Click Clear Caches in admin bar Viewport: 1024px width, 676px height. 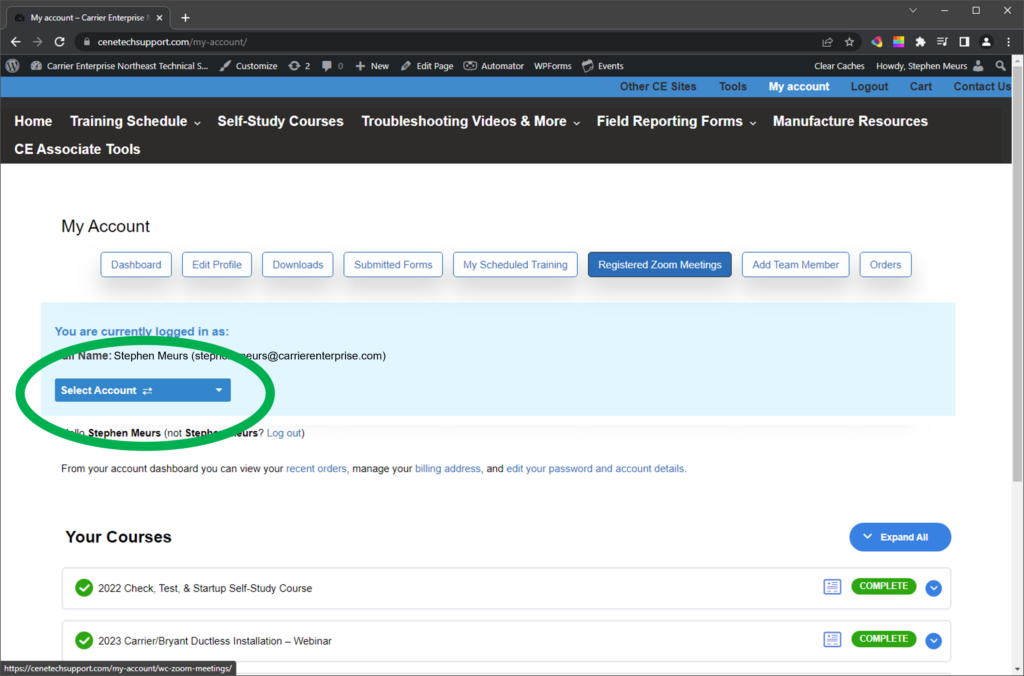pos(839,66)
